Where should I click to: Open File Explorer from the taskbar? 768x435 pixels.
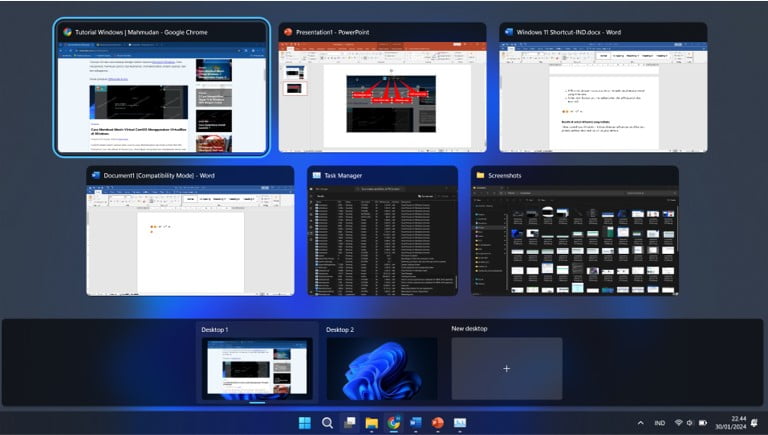371,423
